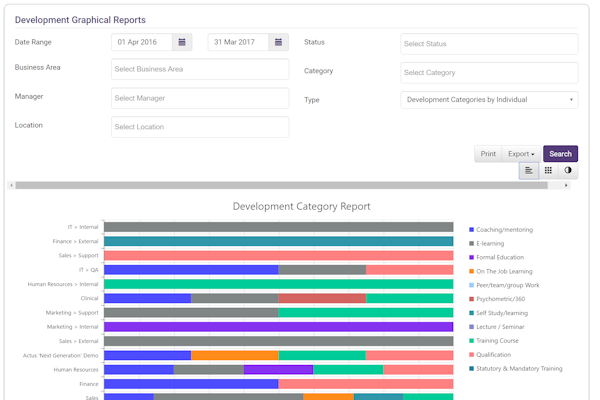
Task: Open the Type dropdown
Action: coord(489,99)
